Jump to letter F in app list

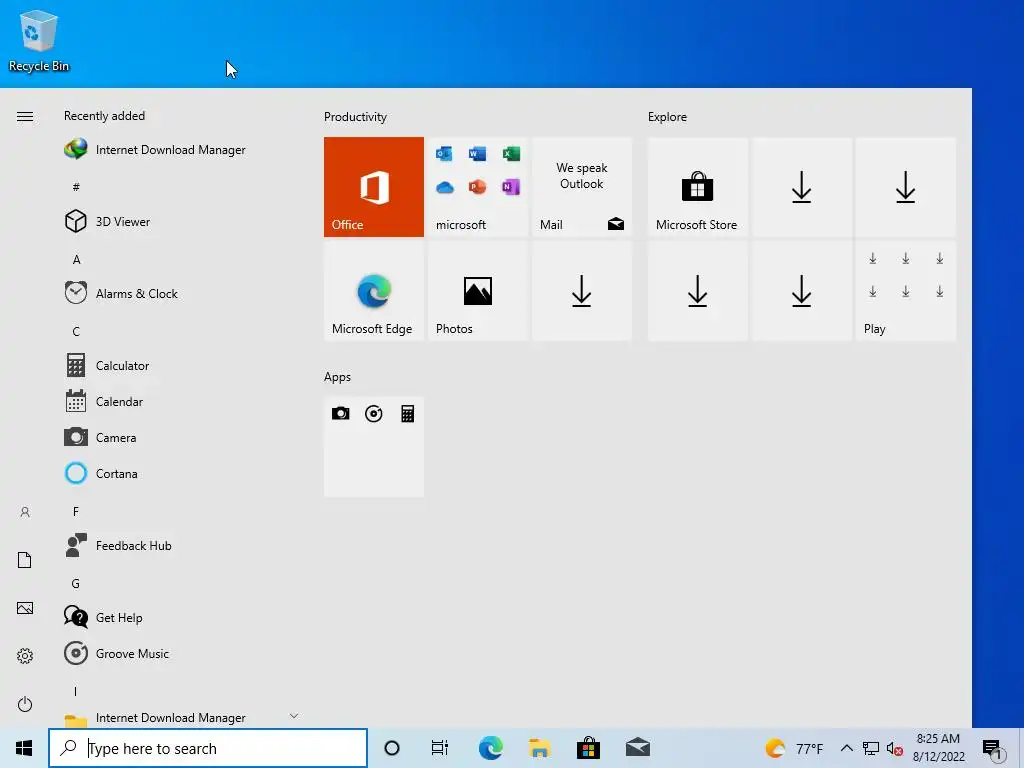[x=76, y=511]
